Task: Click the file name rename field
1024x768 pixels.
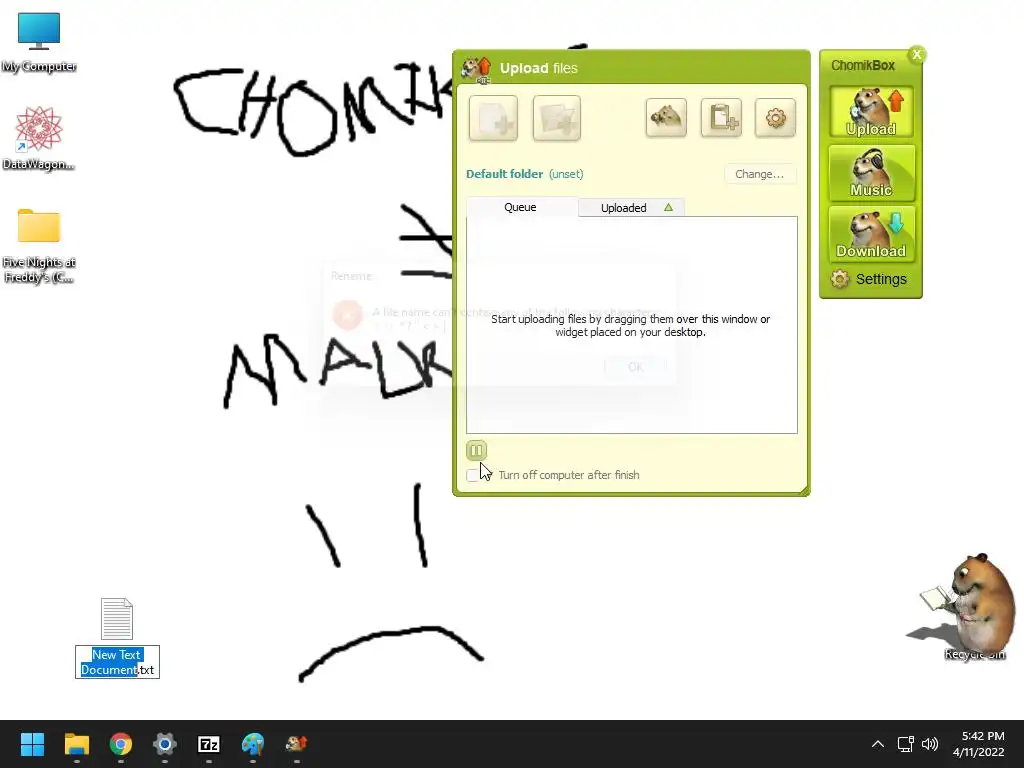Action: pyautogui.click(x=118, y=662)
